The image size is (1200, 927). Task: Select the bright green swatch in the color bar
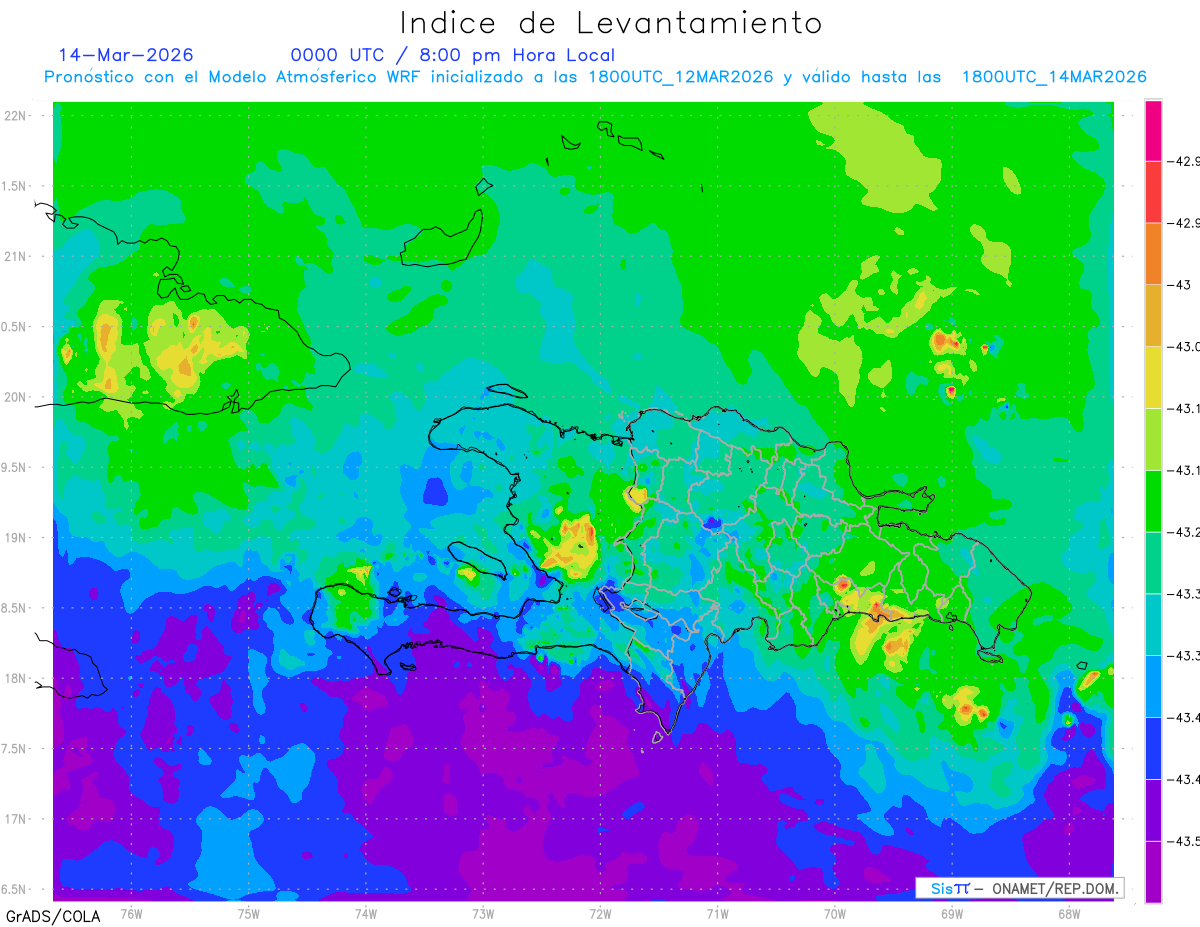tap(1153, 501)
